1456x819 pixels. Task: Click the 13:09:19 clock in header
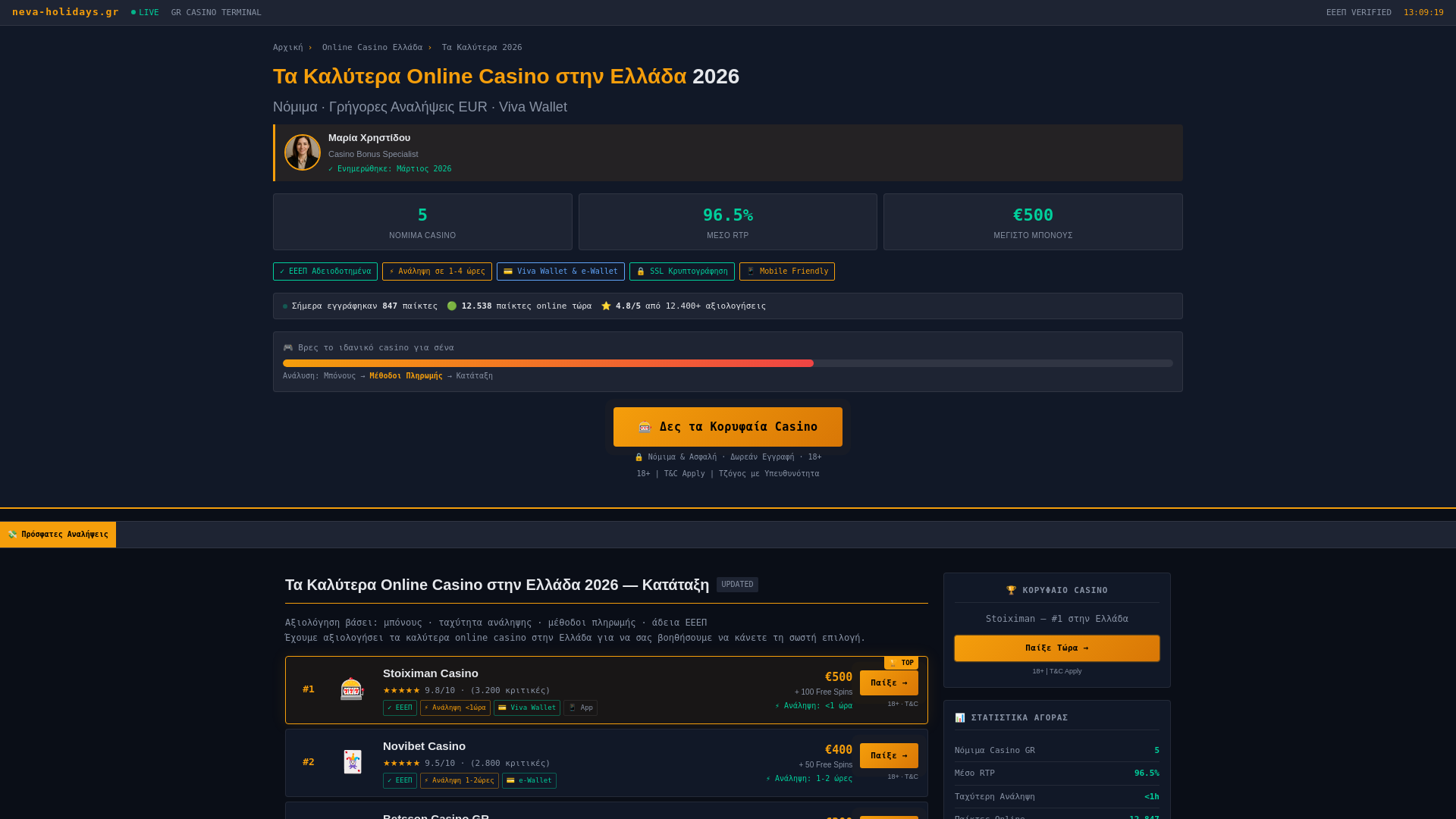pyautogui.click(x=1423, y=13)
